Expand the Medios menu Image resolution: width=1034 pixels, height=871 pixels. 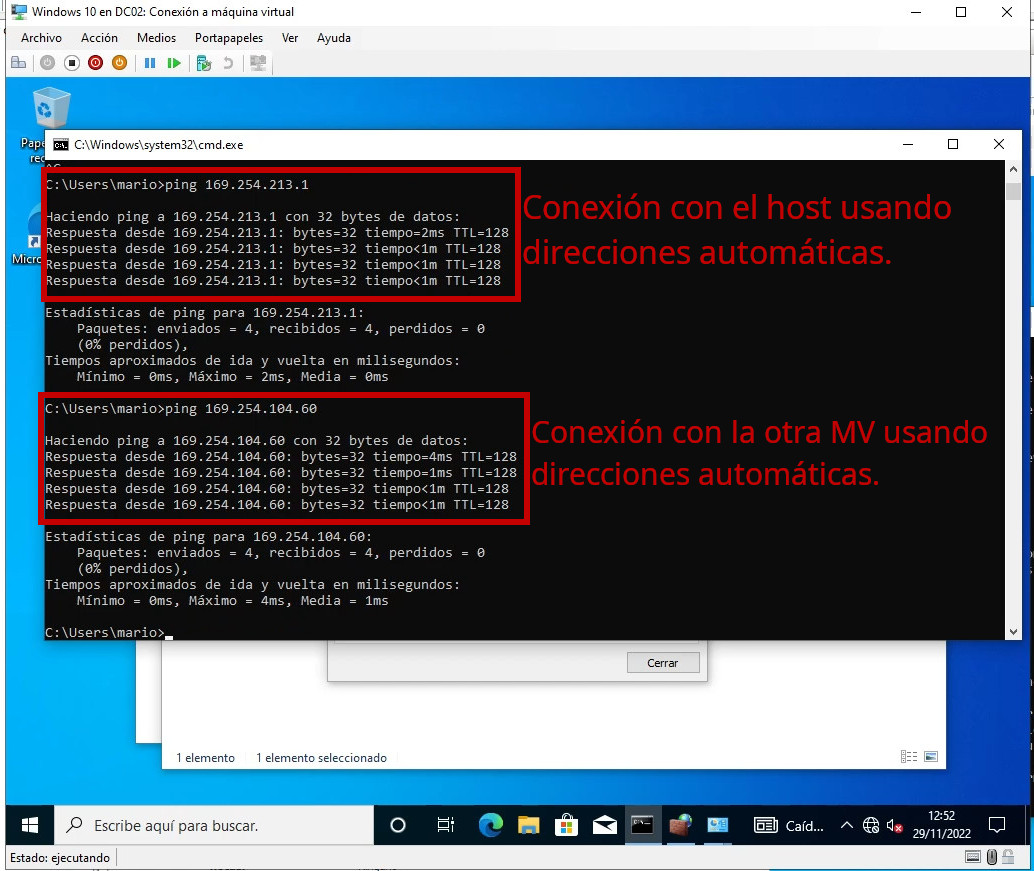point(156,38)
